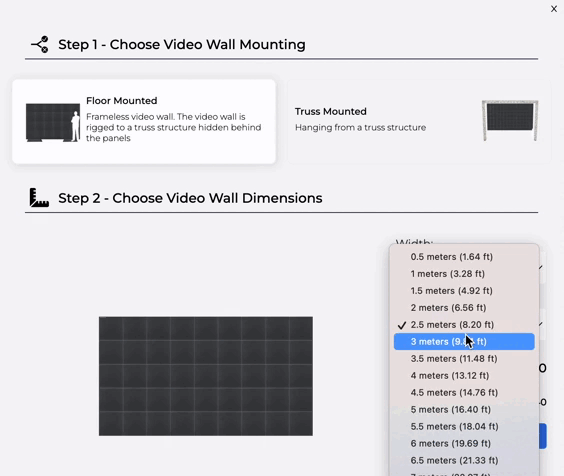Viewport: 564px width, 476px height.
Task: Select the Truss Mounted option card
Action: (x=419, y=122)
